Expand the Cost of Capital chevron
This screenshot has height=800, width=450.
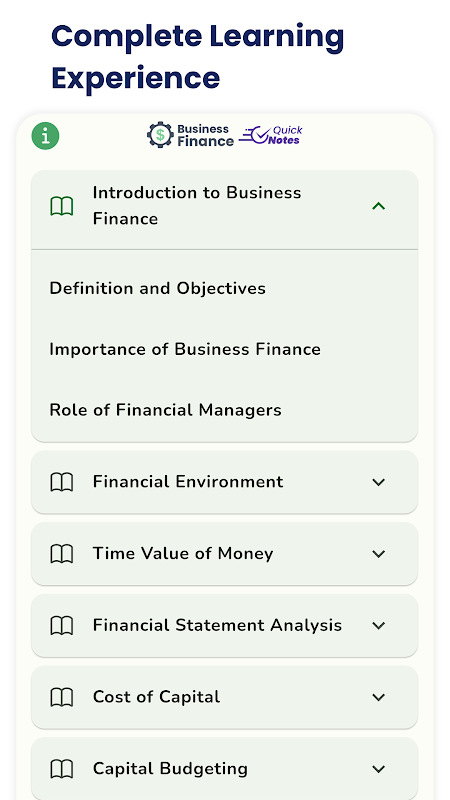tap(379, 697)
